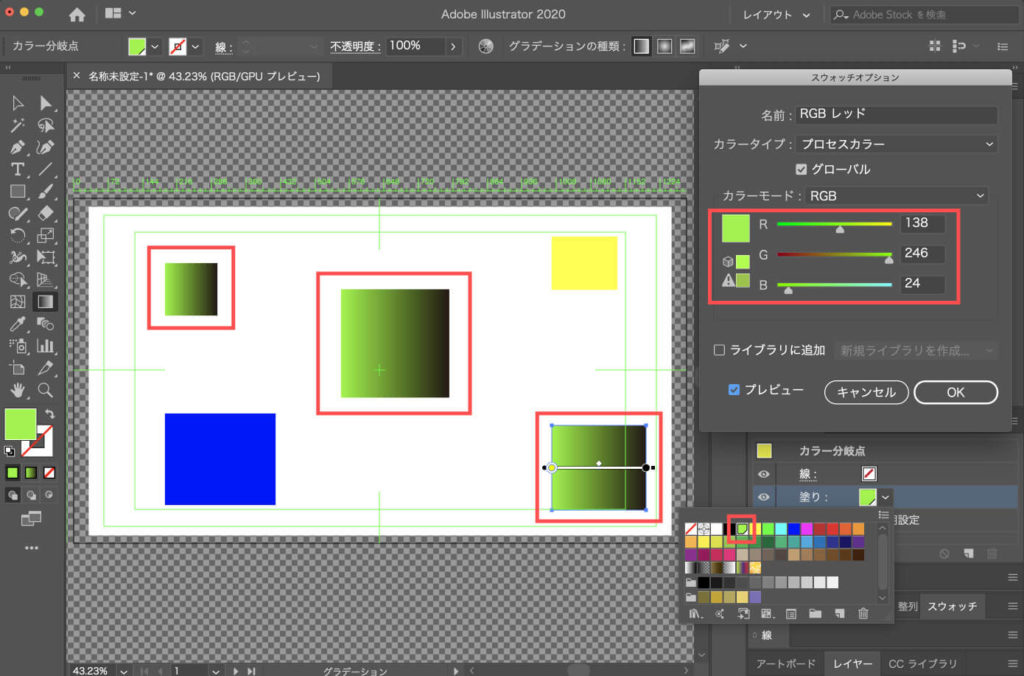Click the OK button
The height and width of the screenshot is (676, 1024).
pos(955,392)
